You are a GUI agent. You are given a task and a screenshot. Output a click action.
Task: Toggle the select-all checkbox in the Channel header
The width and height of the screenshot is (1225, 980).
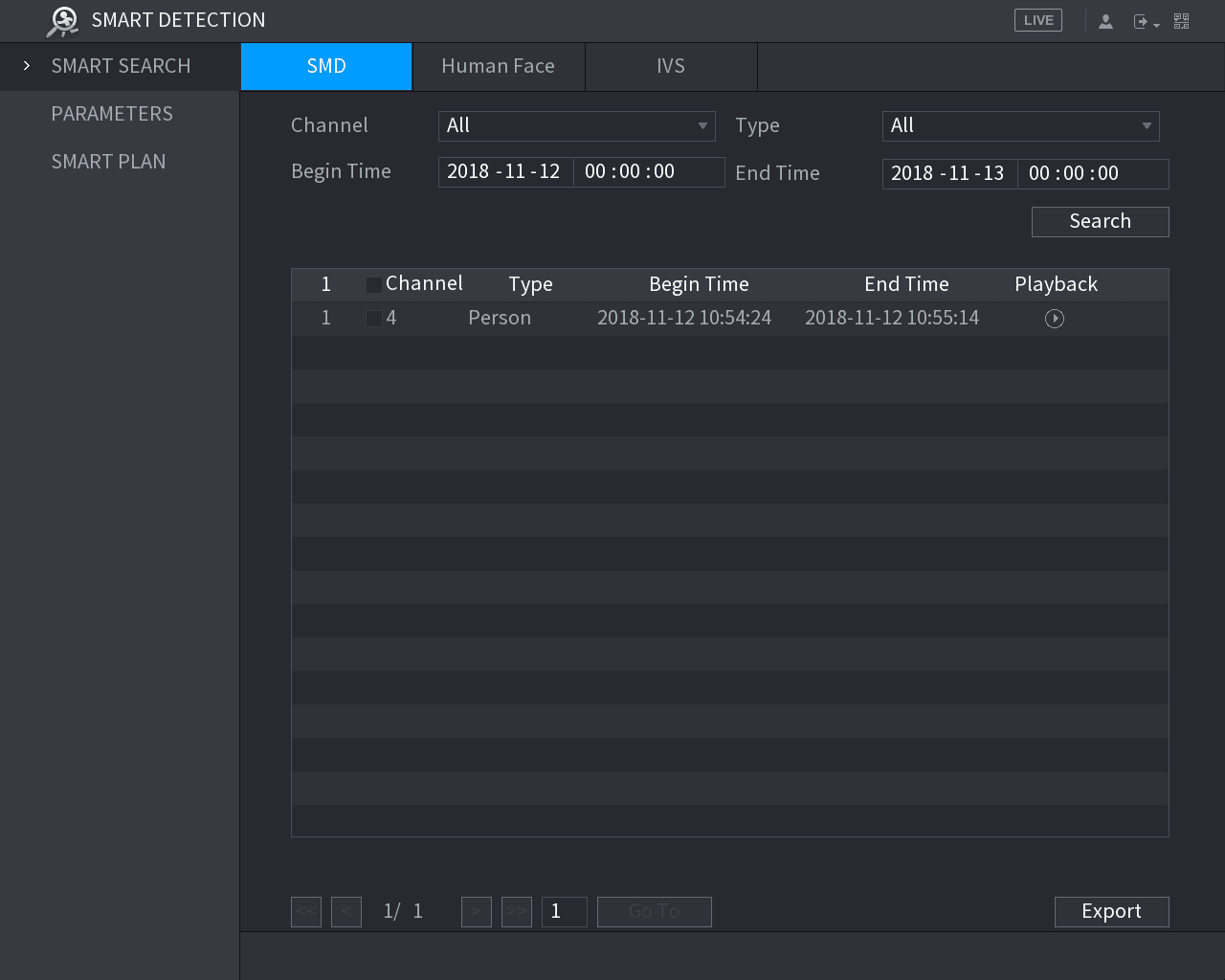(x=374, y=285)
